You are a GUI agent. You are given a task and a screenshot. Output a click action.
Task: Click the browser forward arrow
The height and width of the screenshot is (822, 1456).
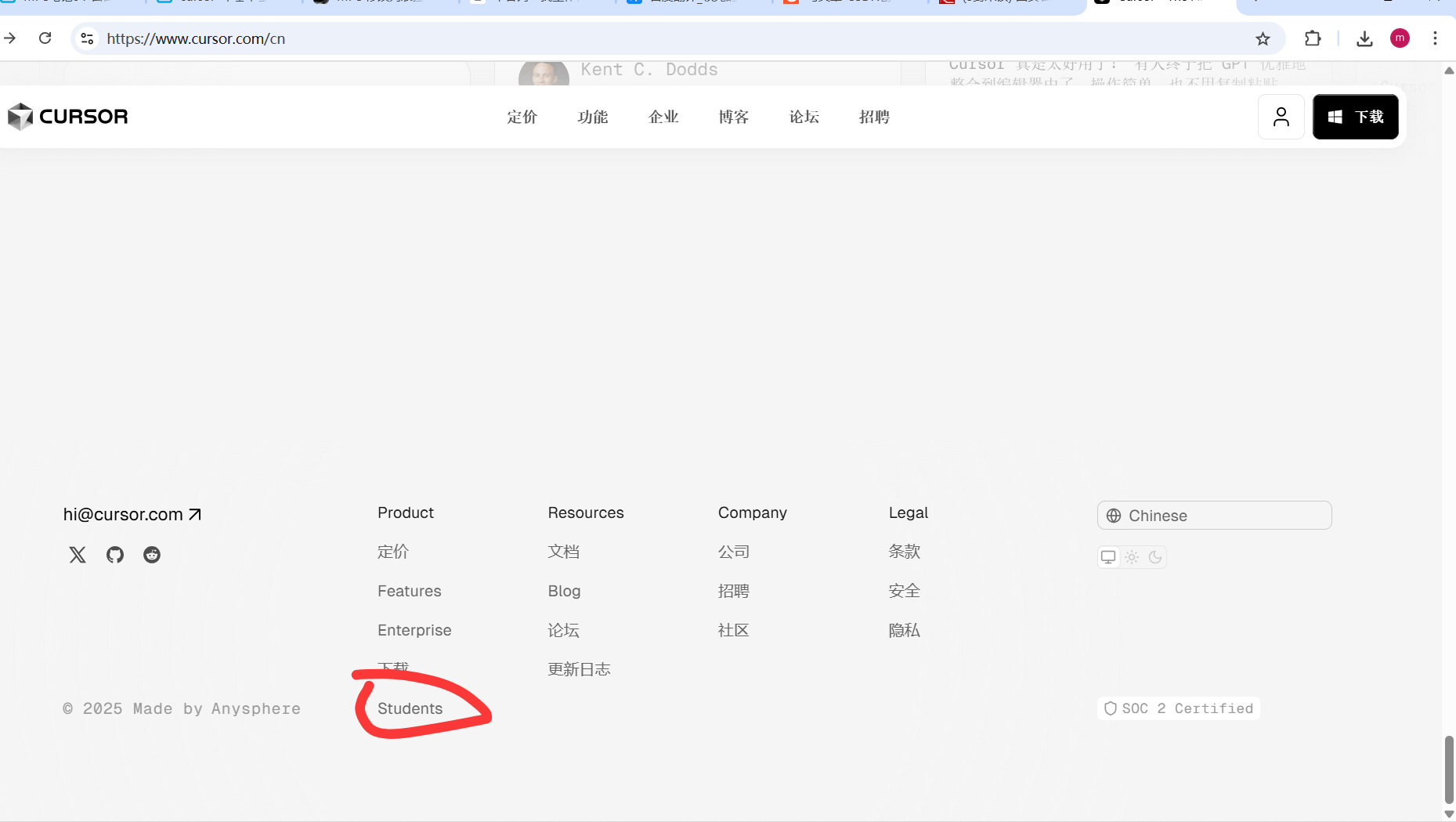(9, 38)
